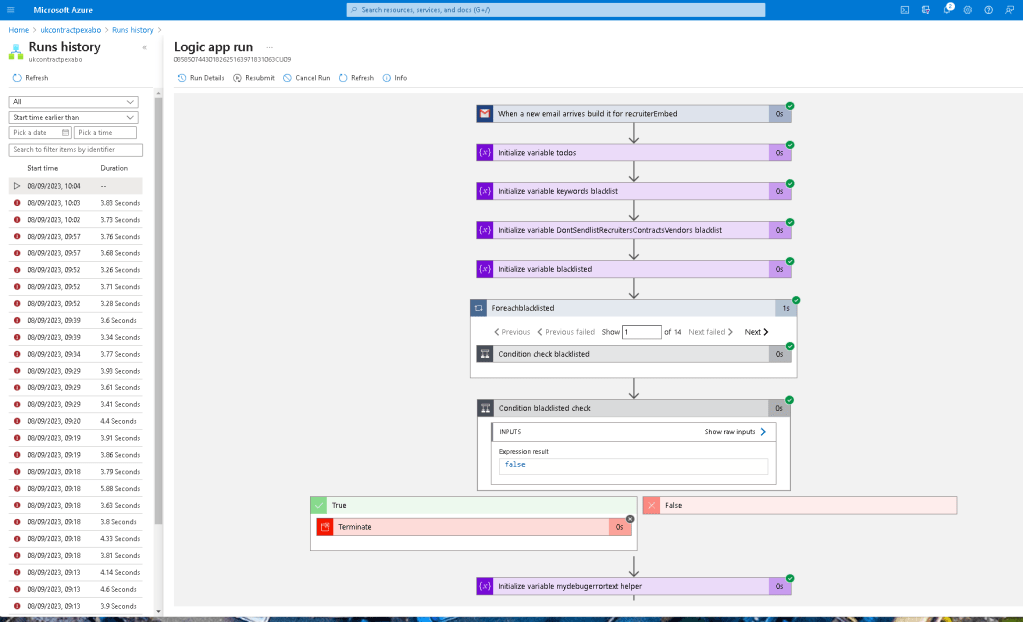
Task: Click Resubmit in the run toolbar
Action: coord(254,78)
